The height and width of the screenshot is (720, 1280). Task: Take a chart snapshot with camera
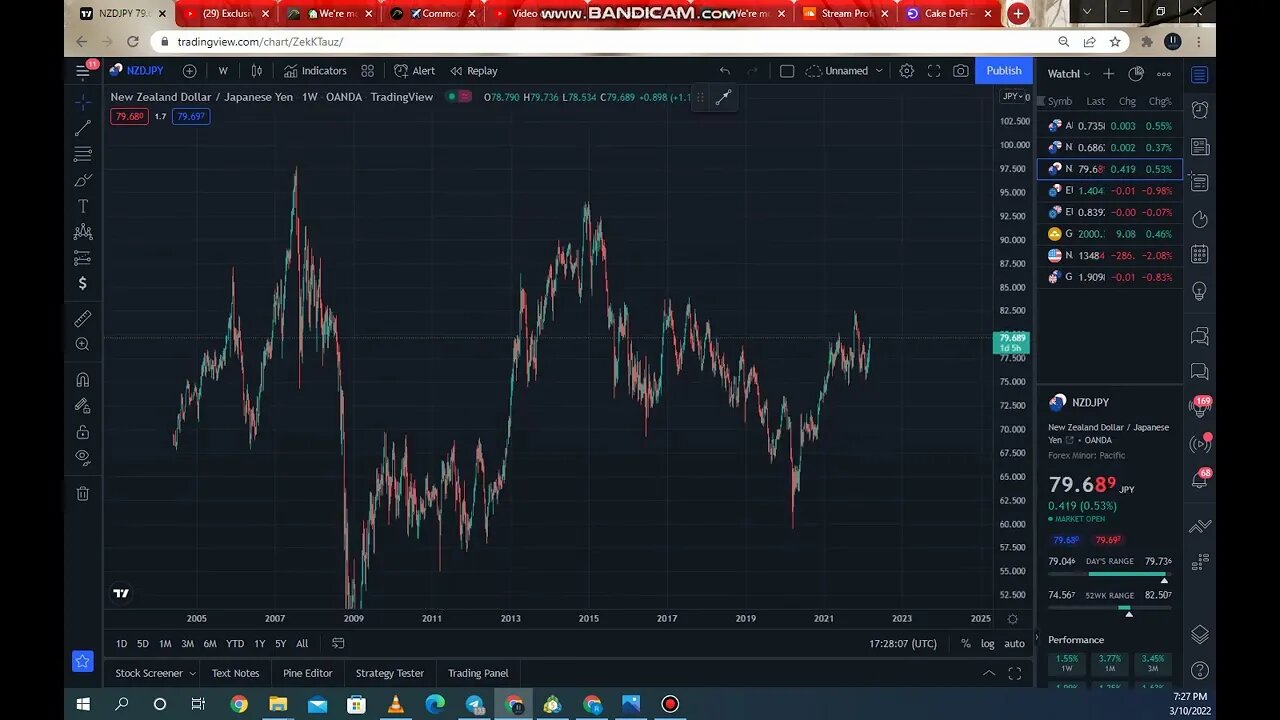(x=961, y=71)
